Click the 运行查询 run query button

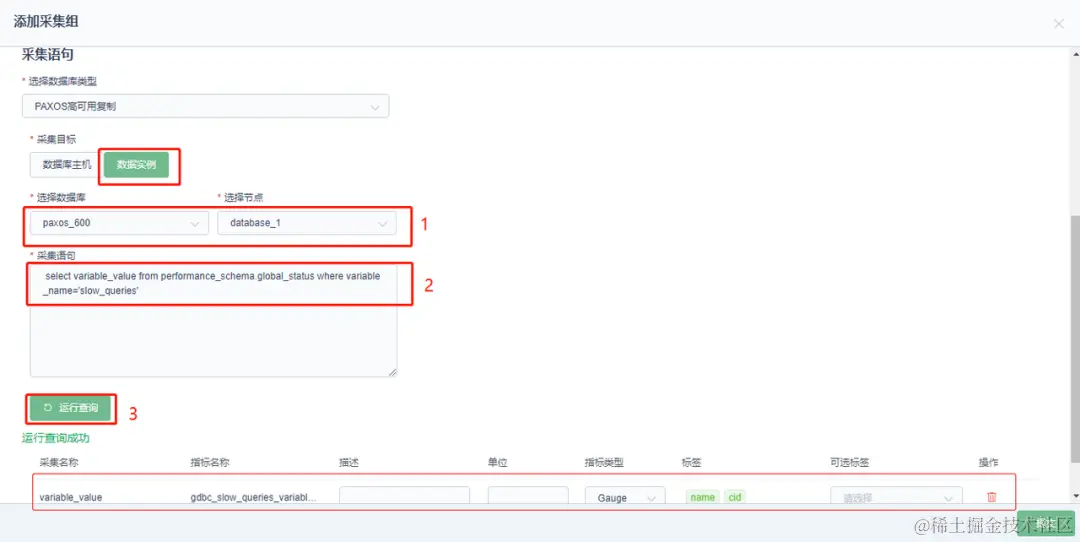tap(70, 408)
